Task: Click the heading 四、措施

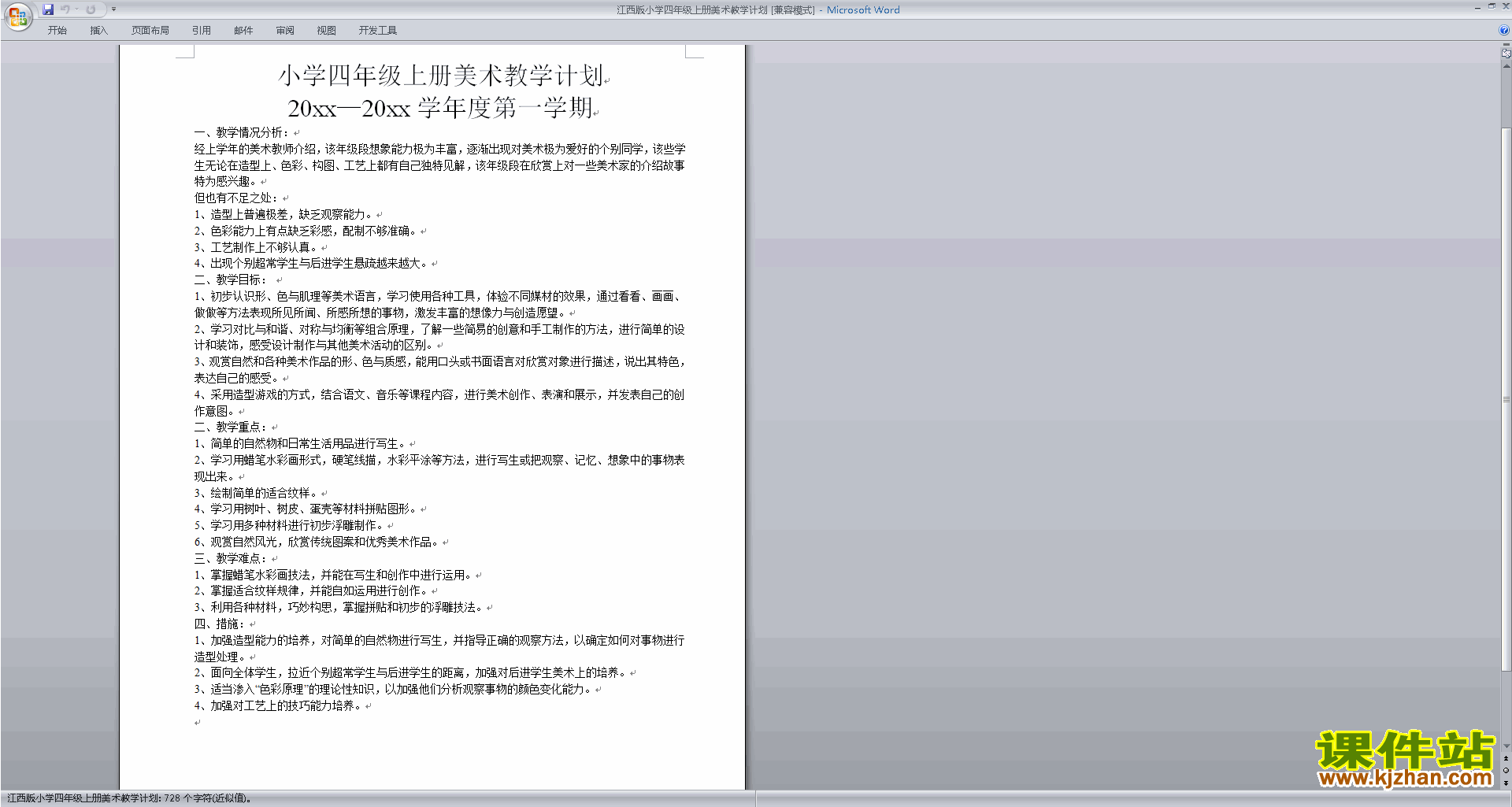Action: [x=220, y=624]
